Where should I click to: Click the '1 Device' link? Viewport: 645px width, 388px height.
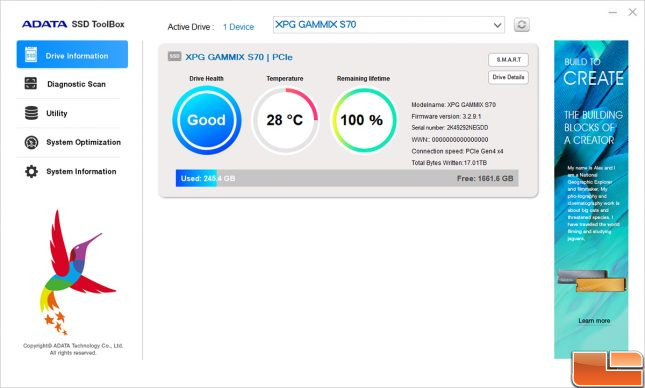pos(239,27)
